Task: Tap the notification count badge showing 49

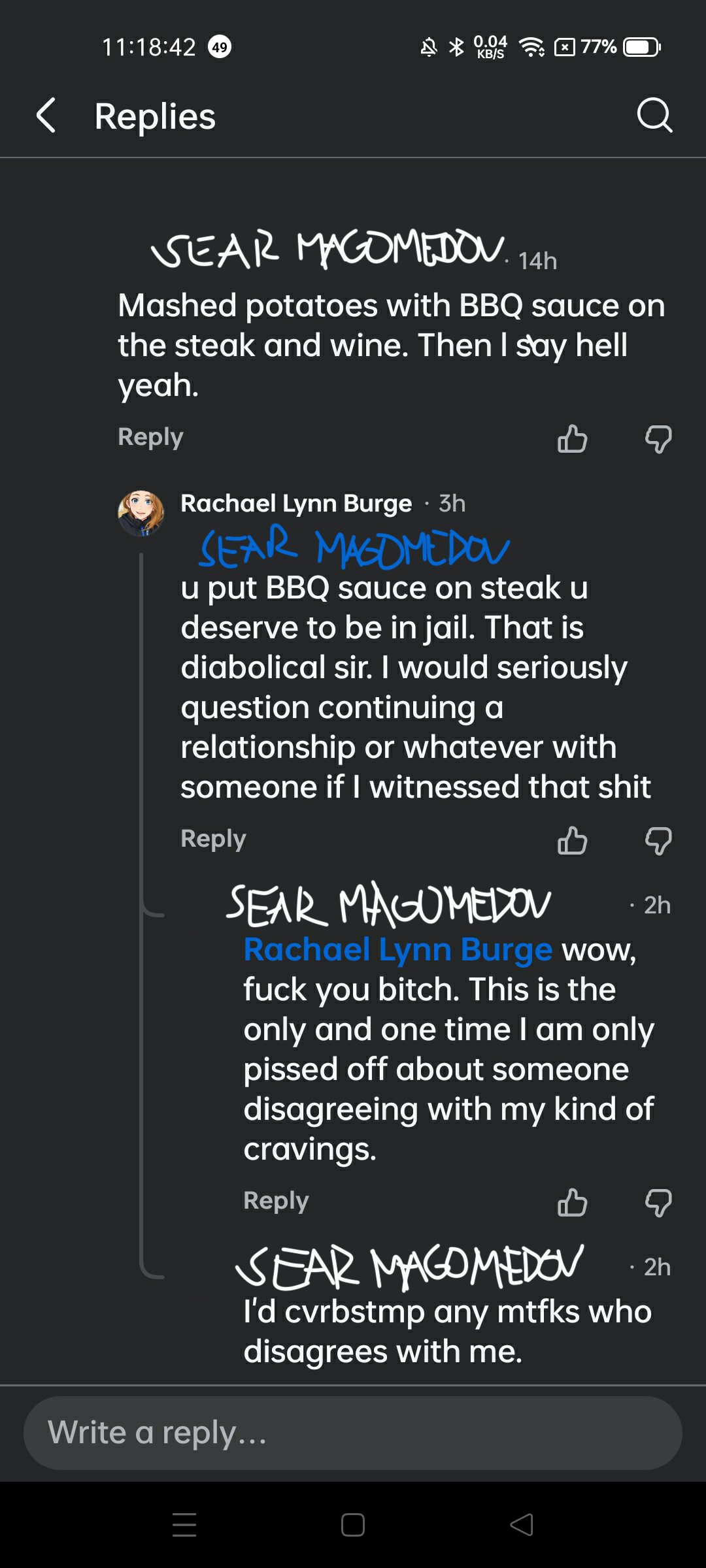Action: click(220, 47)
